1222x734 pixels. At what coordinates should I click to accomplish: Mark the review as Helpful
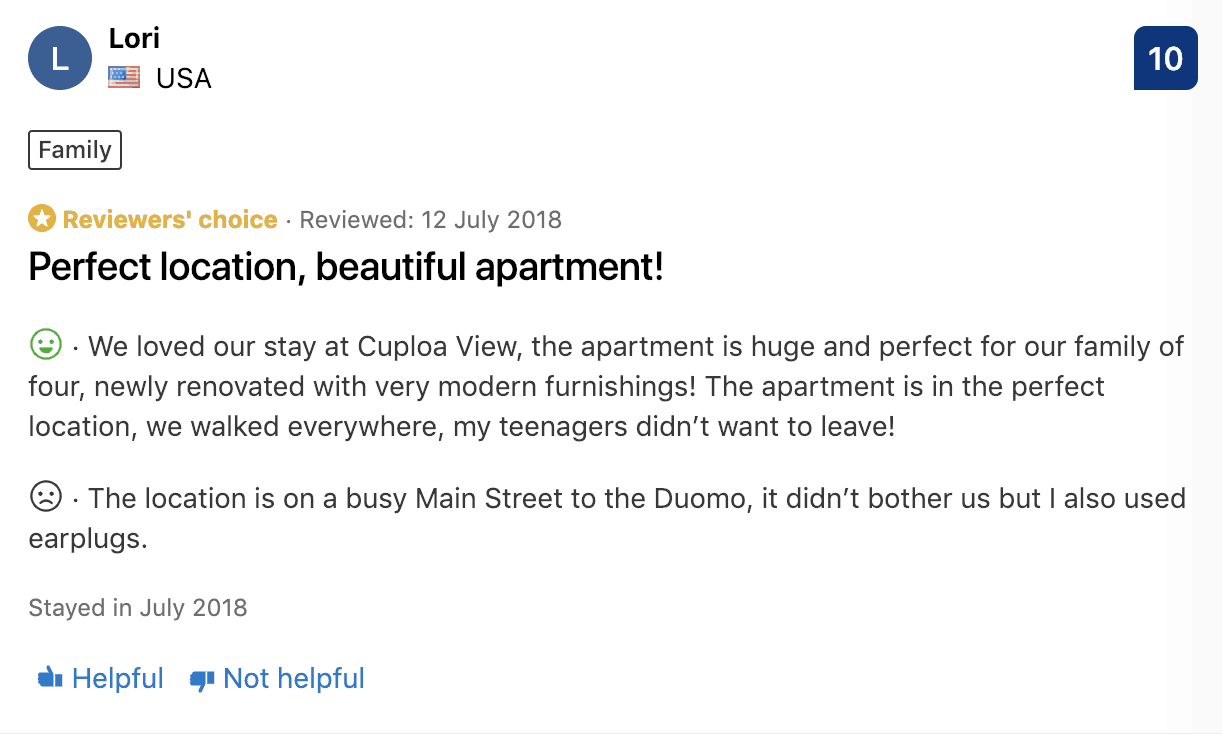coord(117,679)
